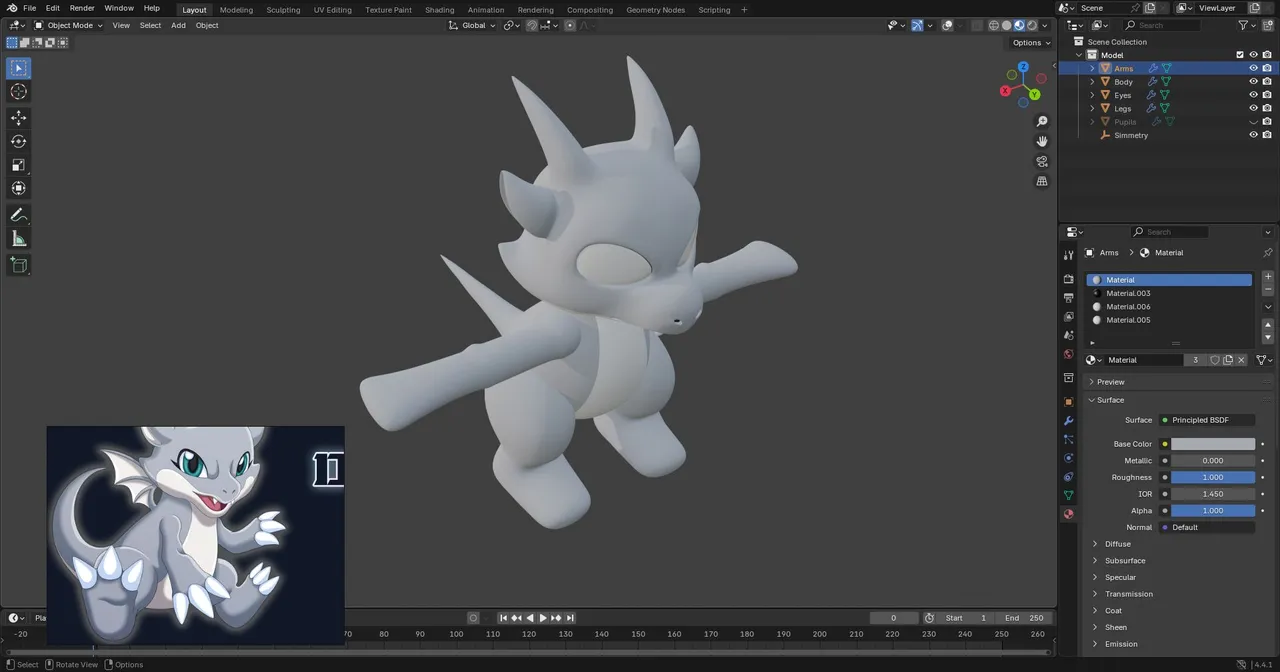Open the viewport Options button

point(1031,43)
